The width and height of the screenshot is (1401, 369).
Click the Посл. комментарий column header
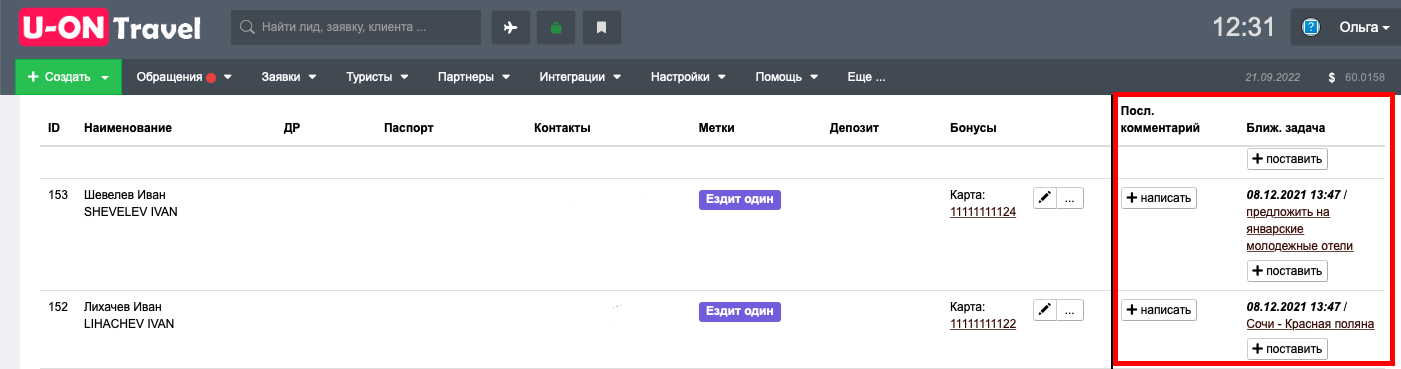1160,119
